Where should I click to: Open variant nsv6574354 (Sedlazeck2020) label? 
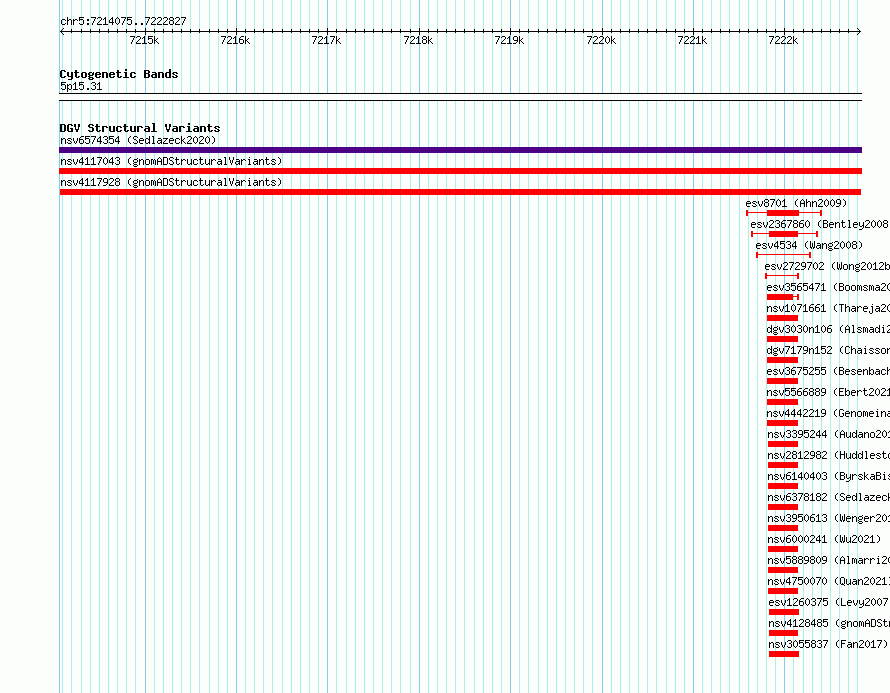[138, 140]
